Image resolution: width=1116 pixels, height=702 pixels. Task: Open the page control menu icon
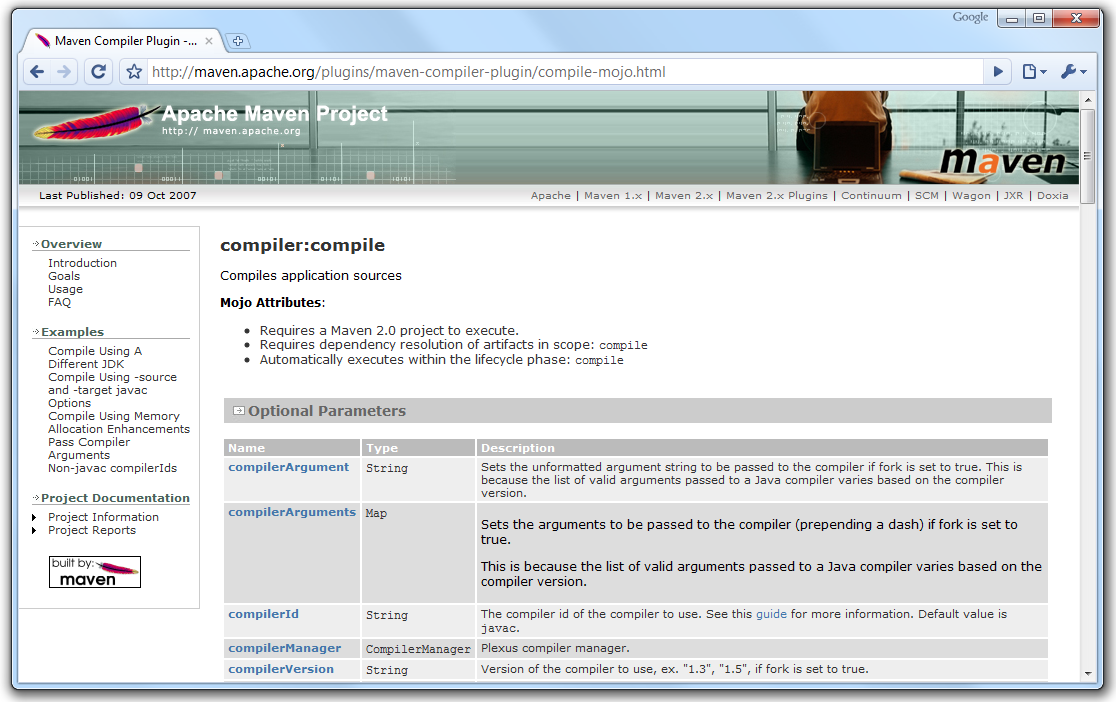[x=1033, y=72]
